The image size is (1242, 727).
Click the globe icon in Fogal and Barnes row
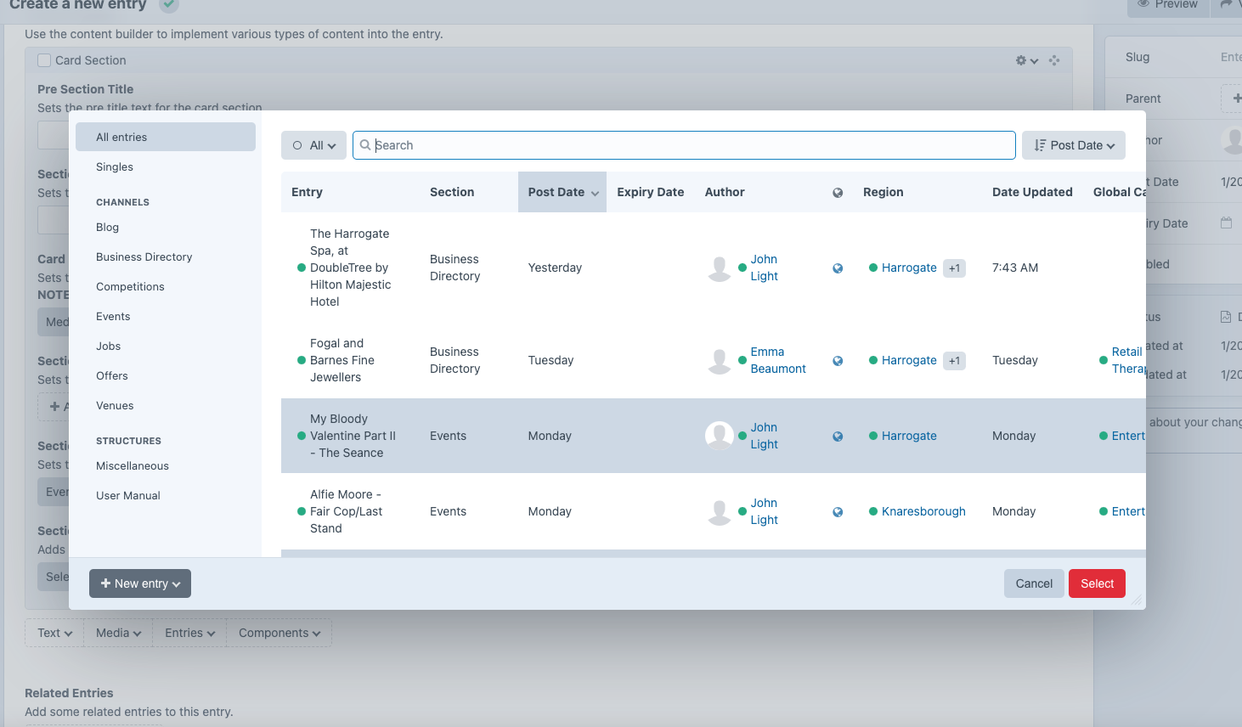point(838,361)
